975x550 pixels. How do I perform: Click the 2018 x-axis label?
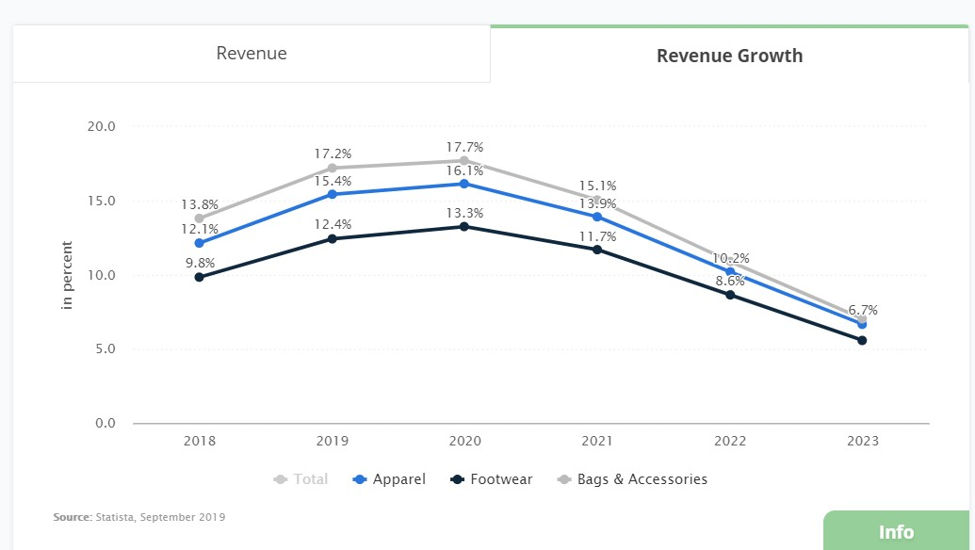tap(199, 441)
